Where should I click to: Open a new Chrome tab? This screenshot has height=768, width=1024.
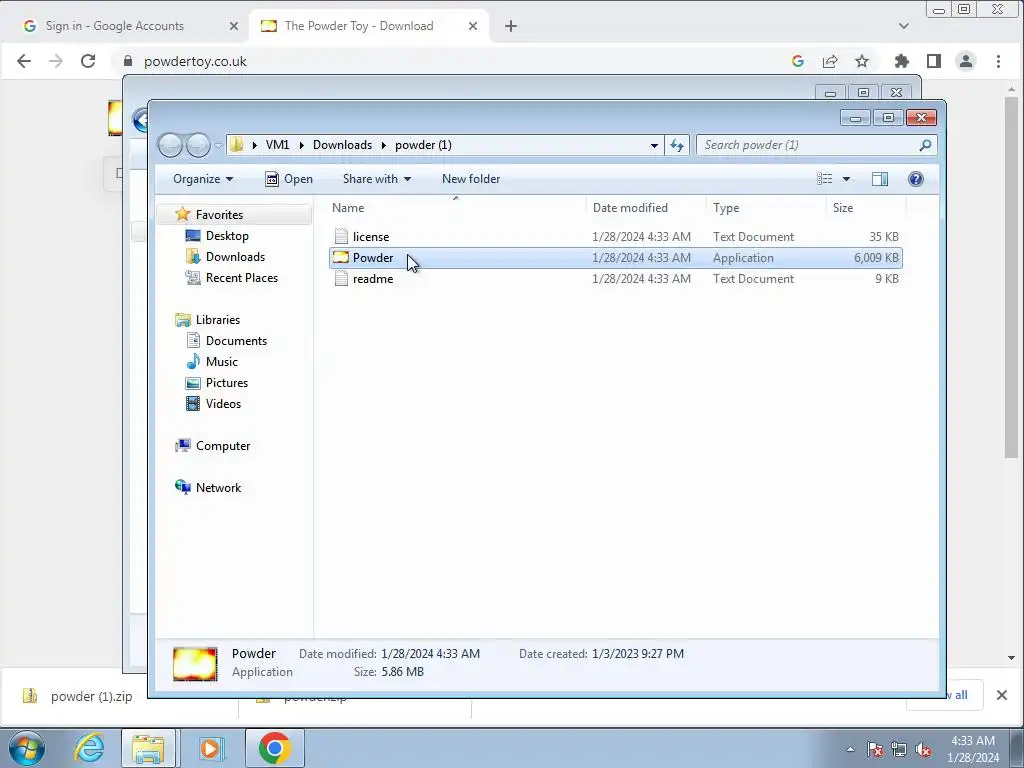click(511, 26)
